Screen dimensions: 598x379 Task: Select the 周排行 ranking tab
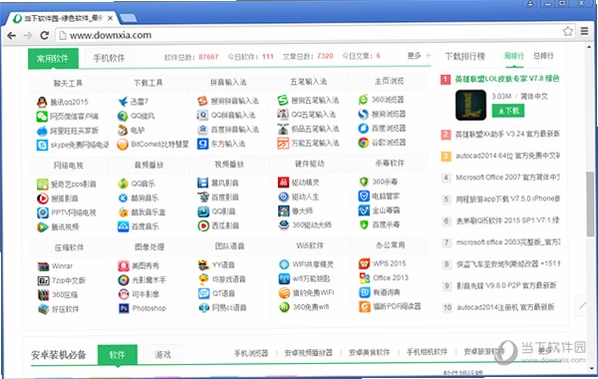click(x=514, y=56)
